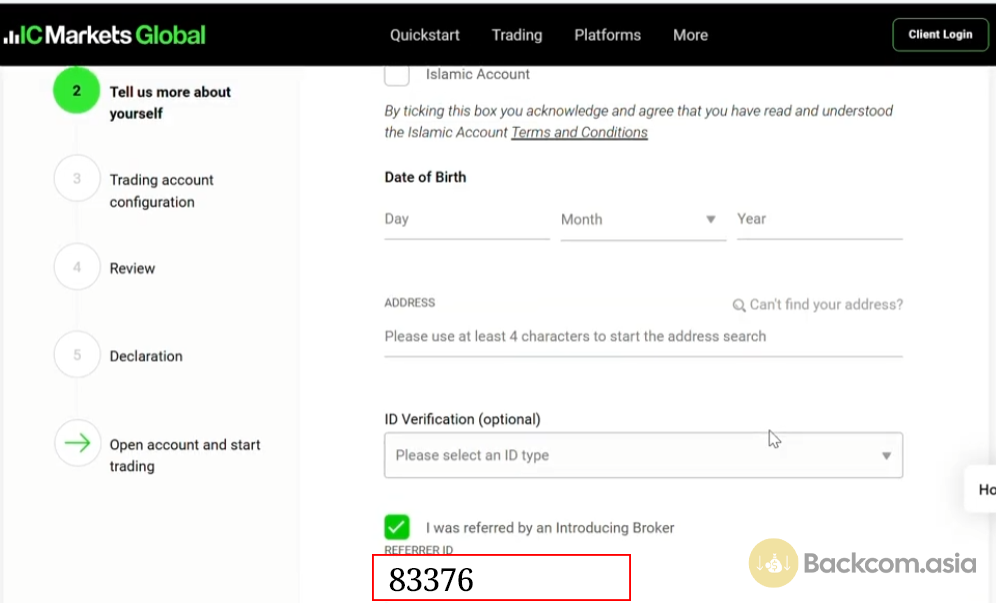Open the Quickstart menu
Image resolution: width=996 pixels, height=603 pixels.
coord(425,35)
